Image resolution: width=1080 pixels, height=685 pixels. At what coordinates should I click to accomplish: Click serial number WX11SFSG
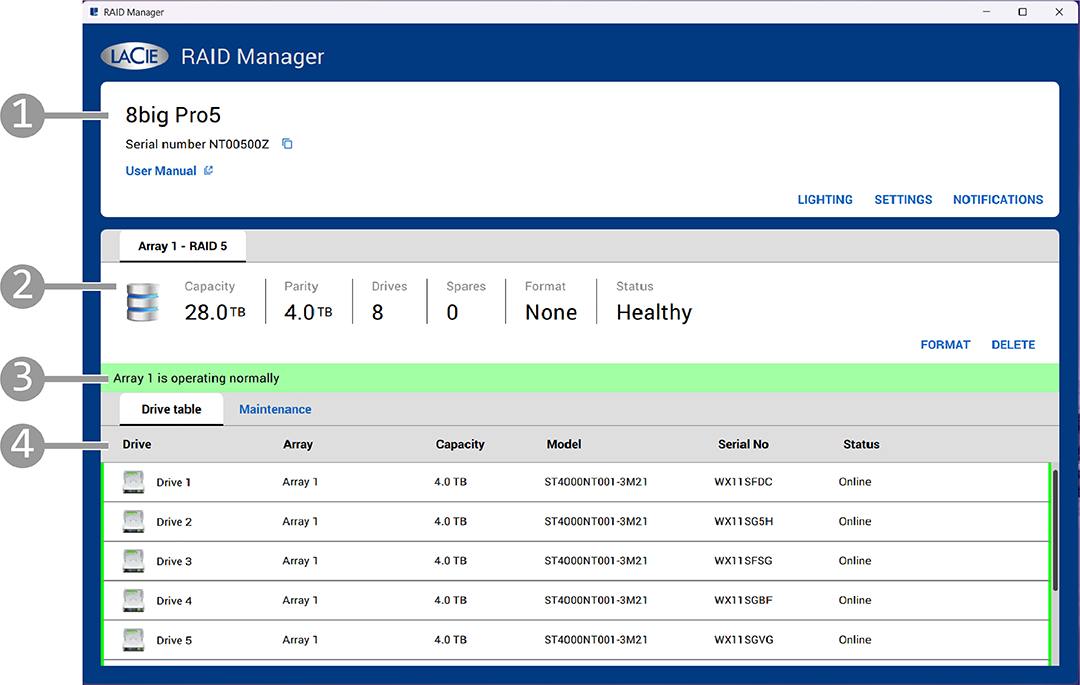coord(743,560)
